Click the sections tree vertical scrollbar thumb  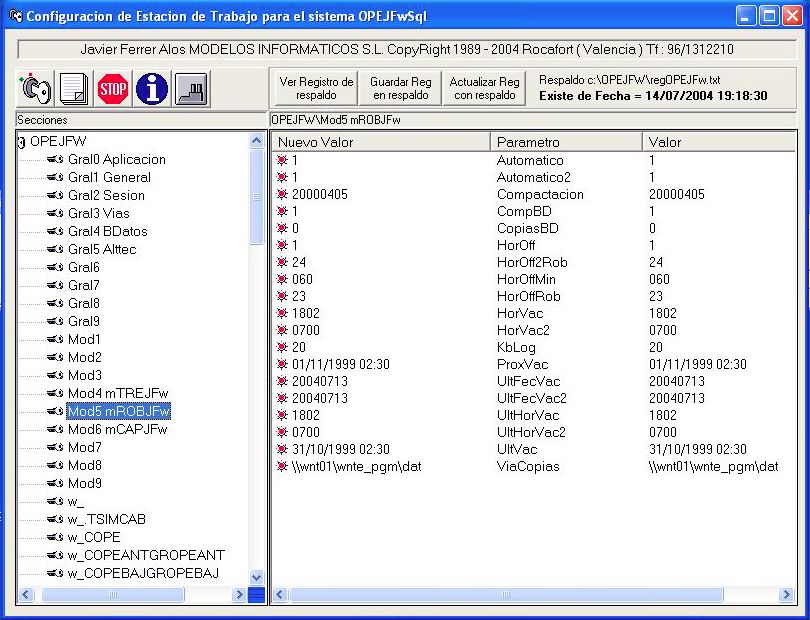(256, 196)
